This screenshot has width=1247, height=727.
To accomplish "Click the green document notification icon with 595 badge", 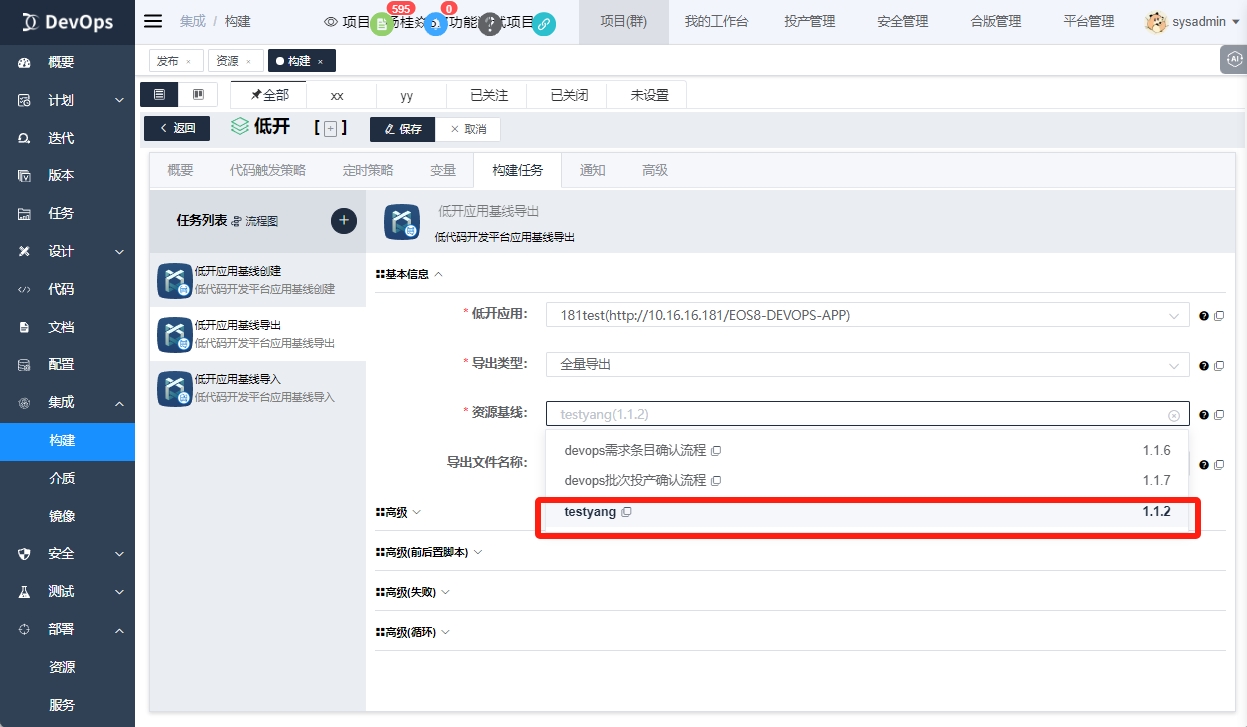I will click(x=381, y=25).
